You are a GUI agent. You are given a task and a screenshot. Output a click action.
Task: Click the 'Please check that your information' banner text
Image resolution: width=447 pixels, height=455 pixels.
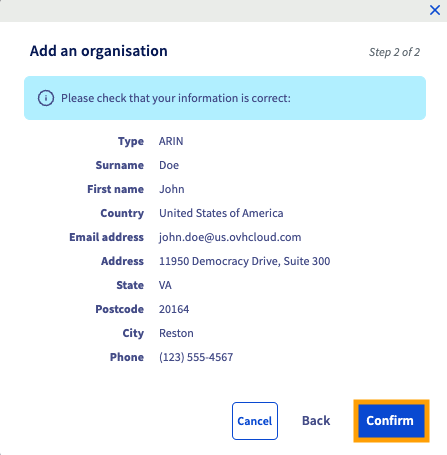point(176,98)
